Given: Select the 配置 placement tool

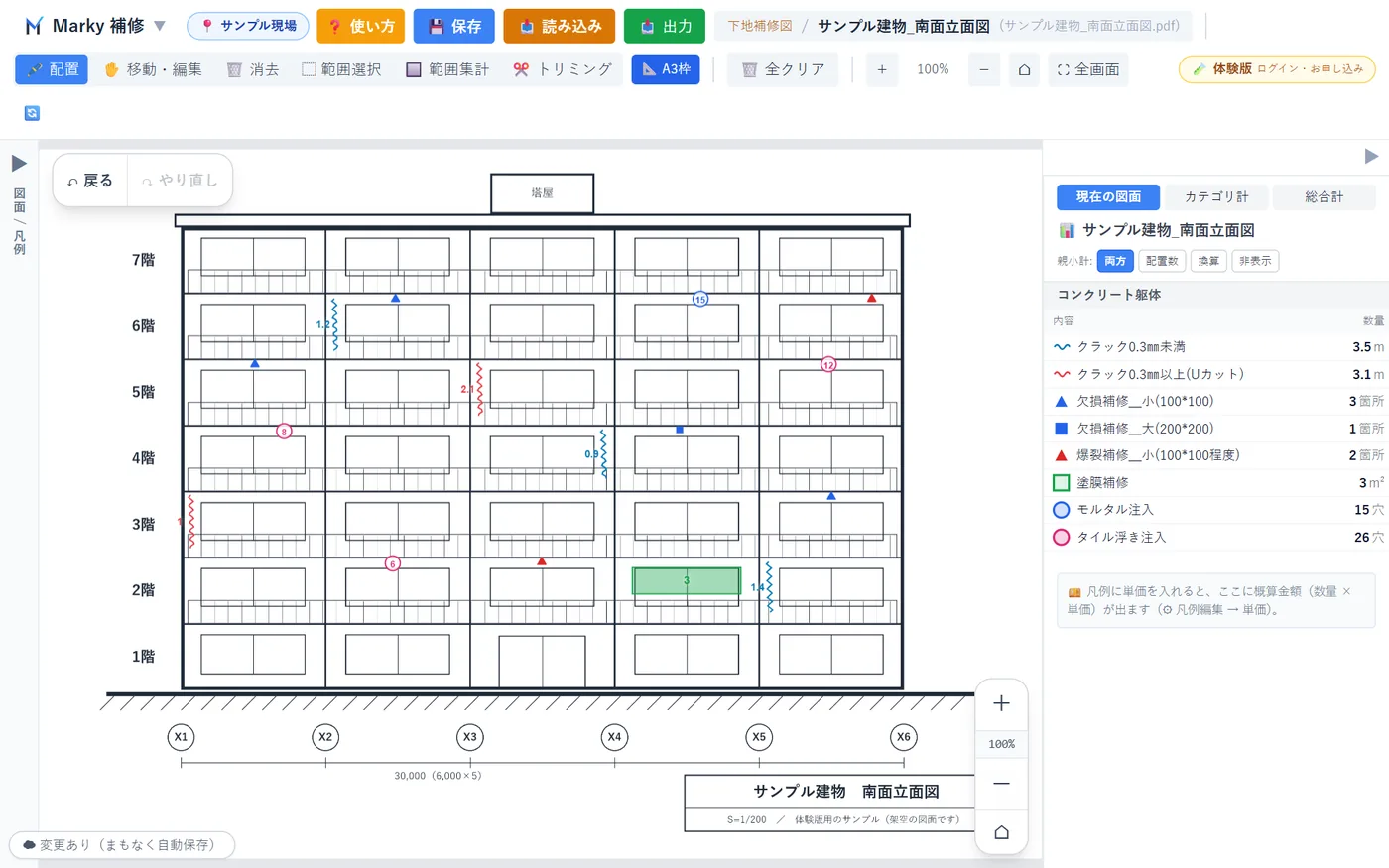Looking at the screenshot, I should coord(52,69).
